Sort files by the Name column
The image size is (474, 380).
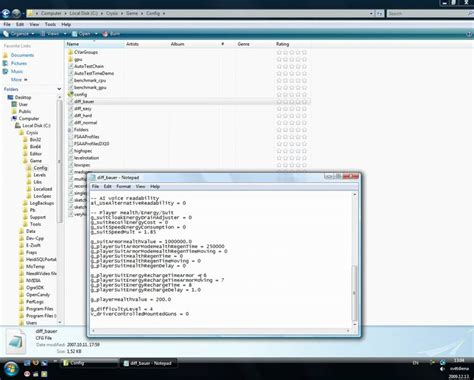click(95, 44)
